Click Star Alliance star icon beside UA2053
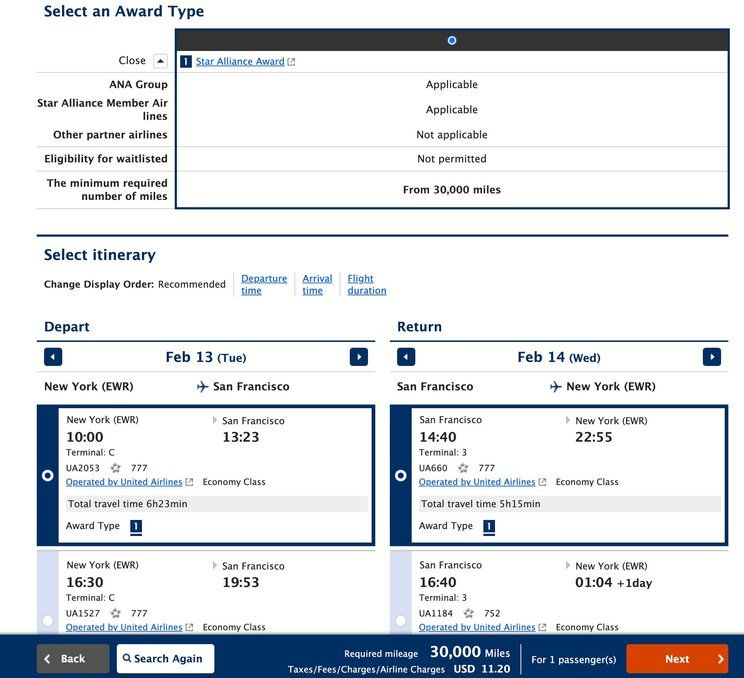 point(115,468)
